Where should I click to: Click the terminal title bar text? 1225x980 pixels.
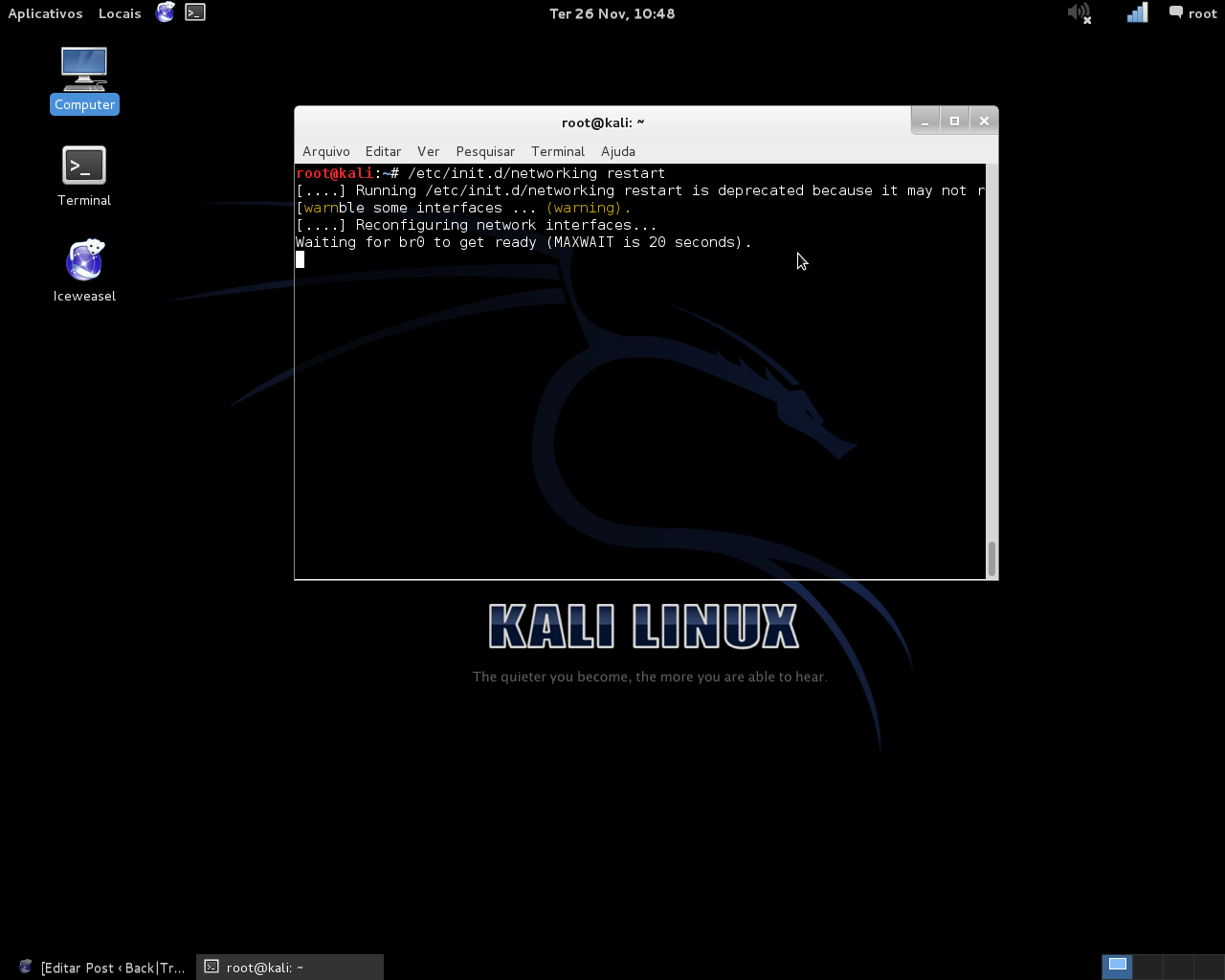pos(603,122)
